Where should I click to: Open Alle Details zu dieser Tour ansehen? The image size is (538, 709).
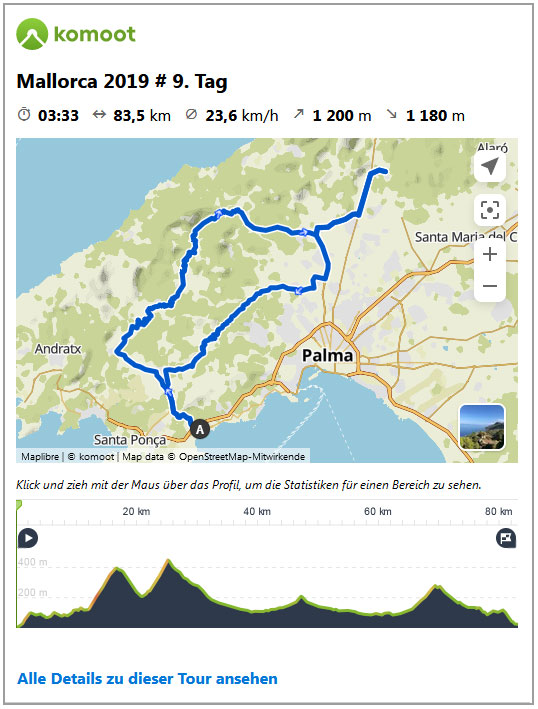[x=147, y=679]
